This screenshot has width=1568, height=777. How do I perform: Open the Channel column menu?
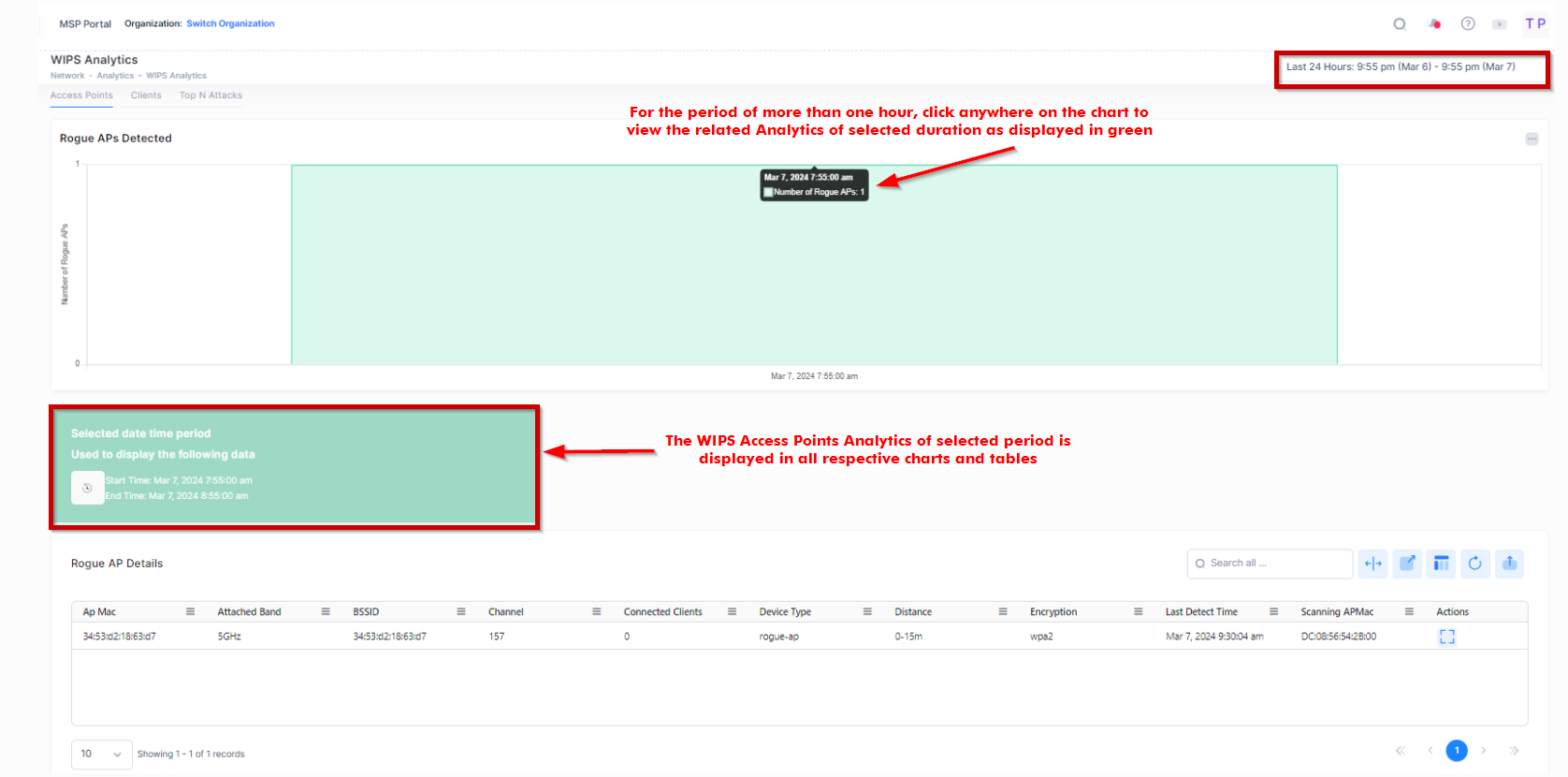[x=596, y=612]
